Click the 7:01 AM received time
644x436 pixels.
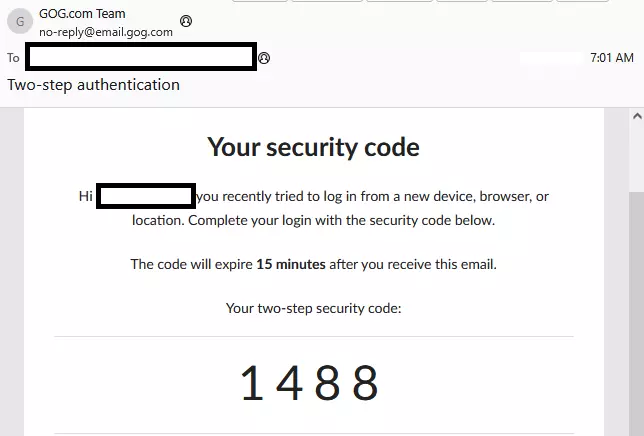612,58
